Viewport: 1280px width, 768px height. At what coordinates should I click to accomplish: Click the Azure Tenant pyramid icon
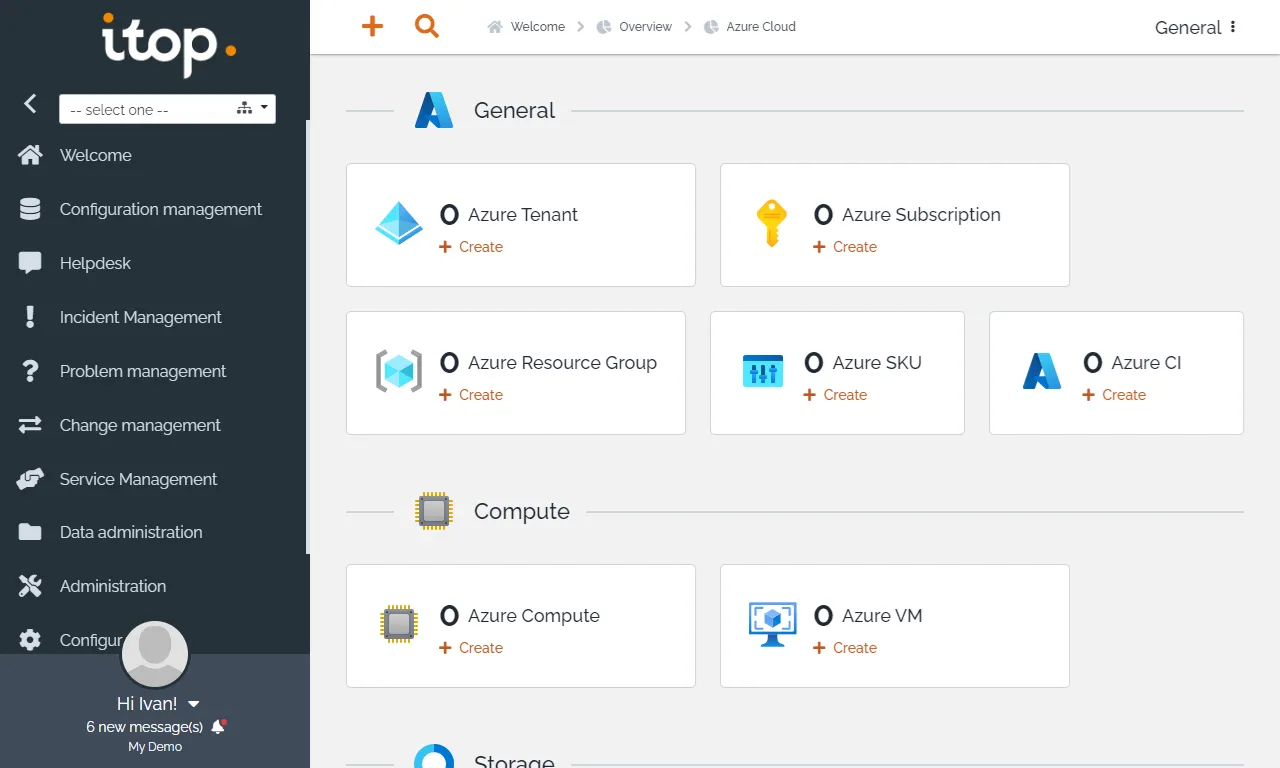click(x=399, y=225)
